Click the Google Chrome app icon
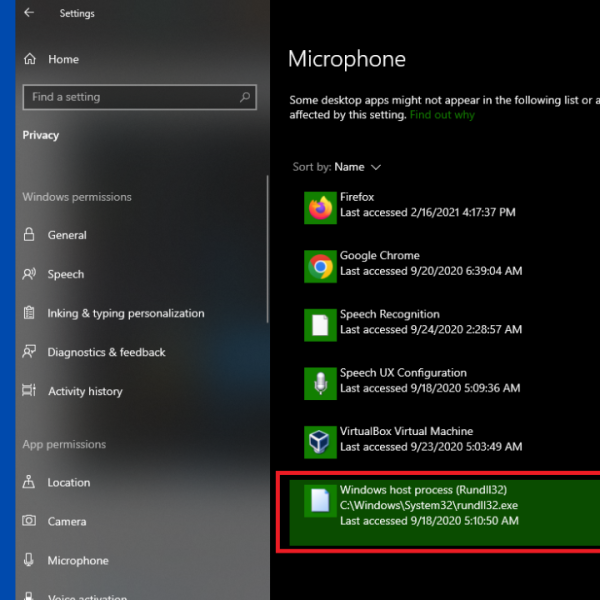600x600 pixels. [x=320, y=266]
